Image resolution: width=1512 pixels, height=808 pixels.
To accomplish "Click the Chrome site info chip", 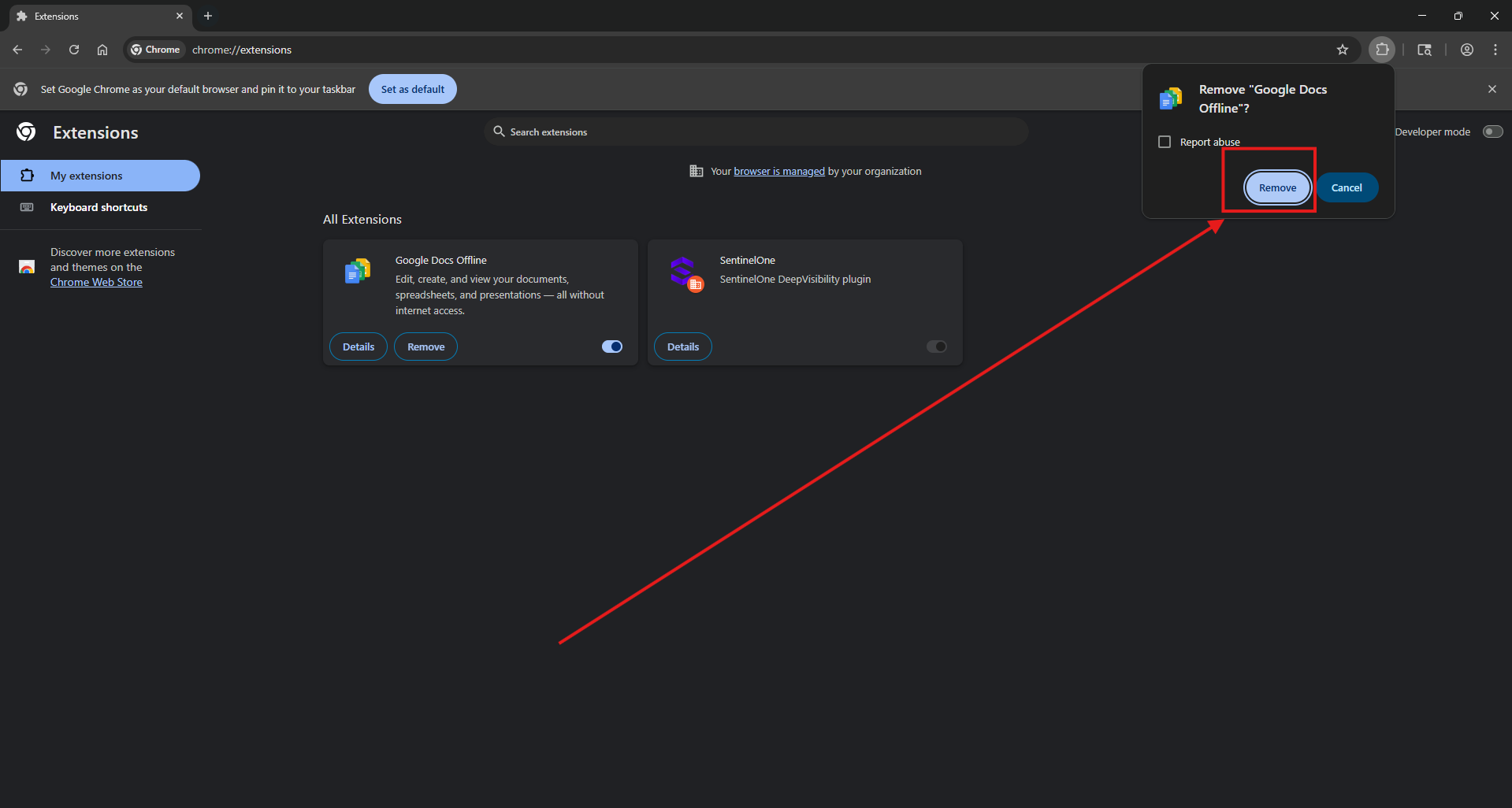I will (x=156, y=50).
